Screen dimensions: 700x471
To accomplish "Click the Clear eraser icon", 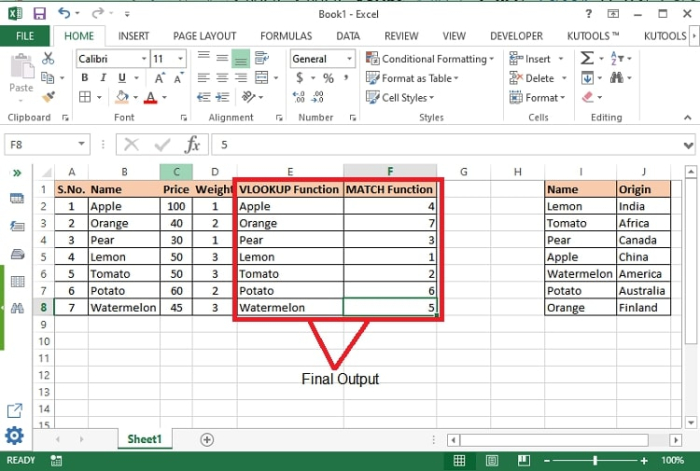I will [588, 97].
